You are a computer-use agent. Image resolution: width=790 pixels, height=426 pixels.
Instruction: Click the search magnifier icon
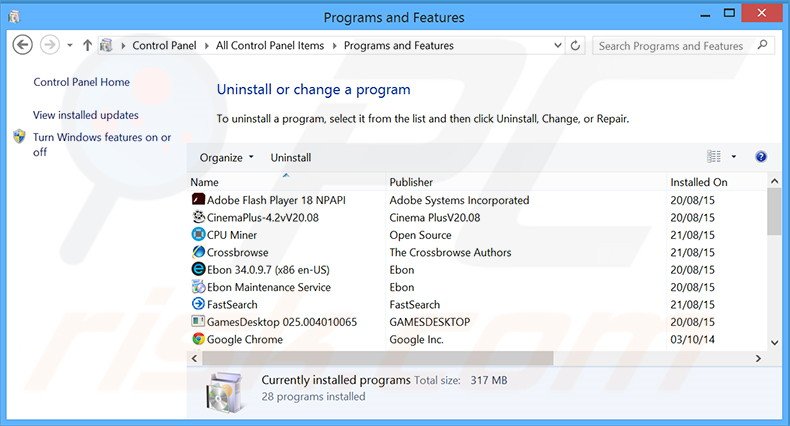tap(762, 45)
